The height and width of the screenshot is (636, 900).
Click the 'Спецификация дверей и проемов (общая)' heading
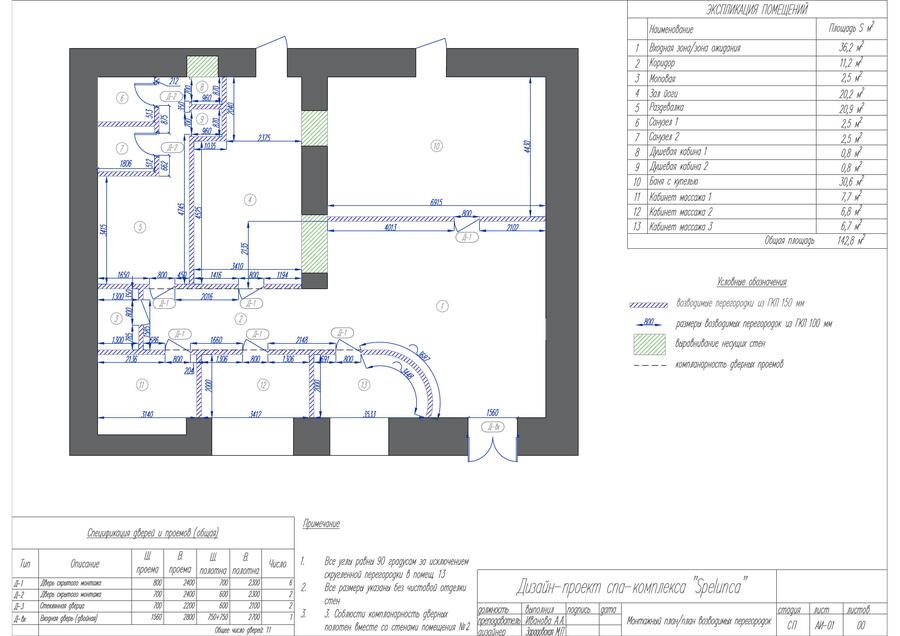(x=153, y=534)
